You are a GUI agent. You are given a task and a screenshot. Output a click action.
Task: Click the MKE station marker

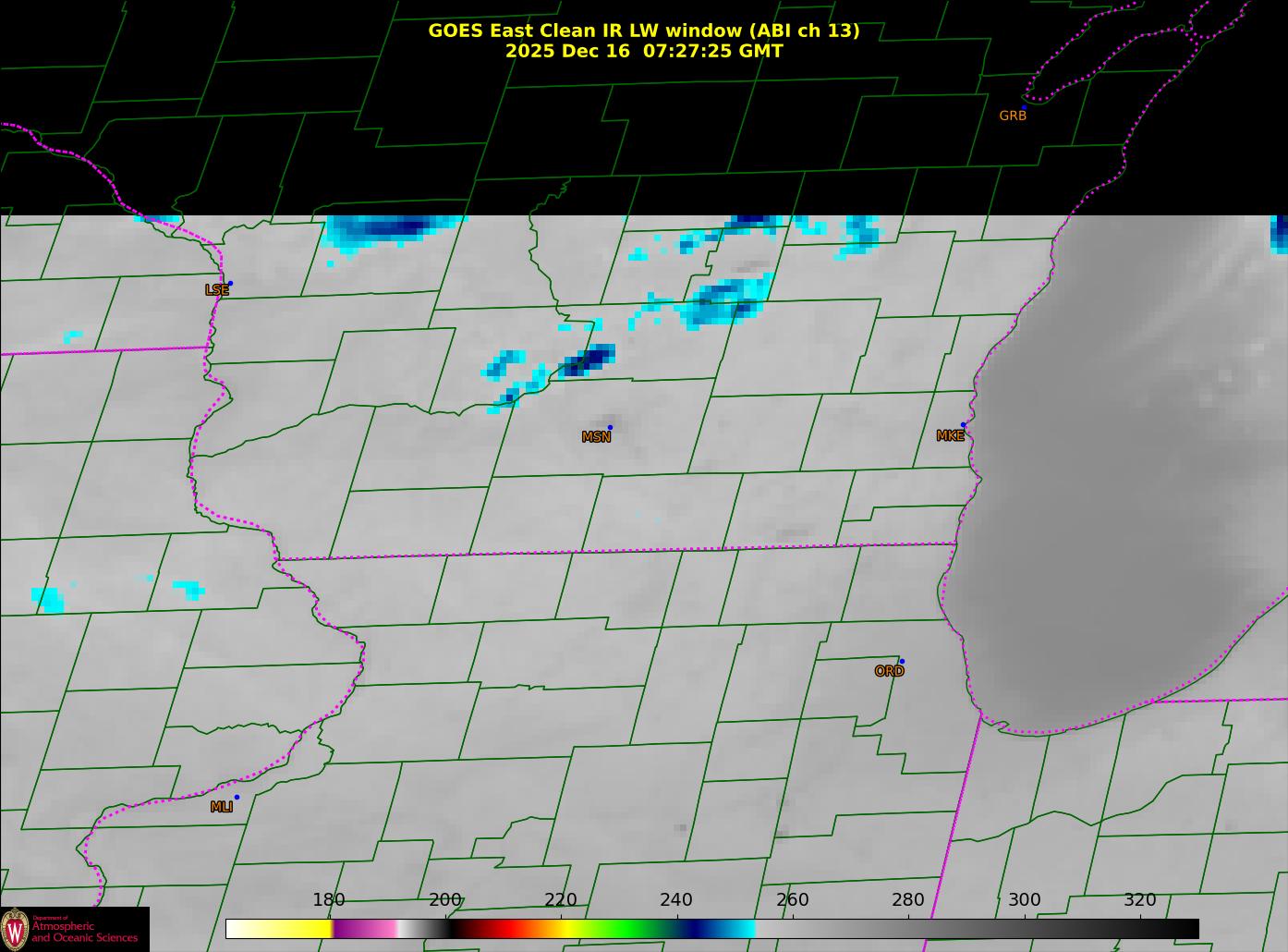963,425
